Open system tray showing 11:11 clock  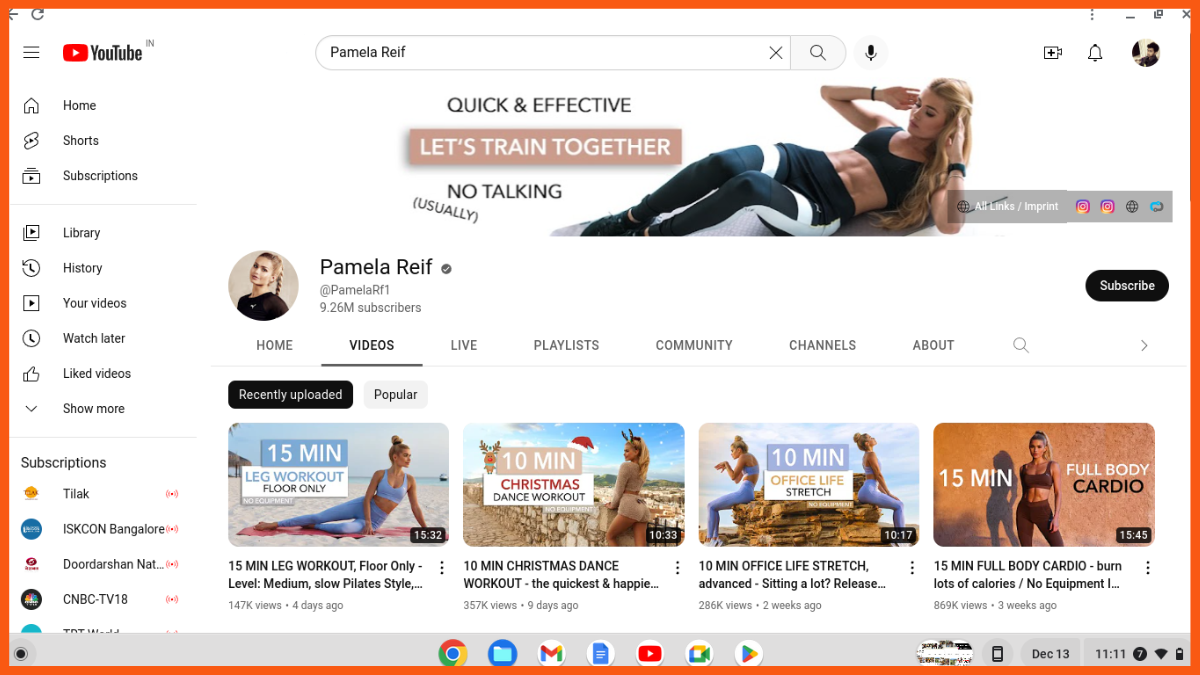pyautogui.click(x=1138, y=654)
